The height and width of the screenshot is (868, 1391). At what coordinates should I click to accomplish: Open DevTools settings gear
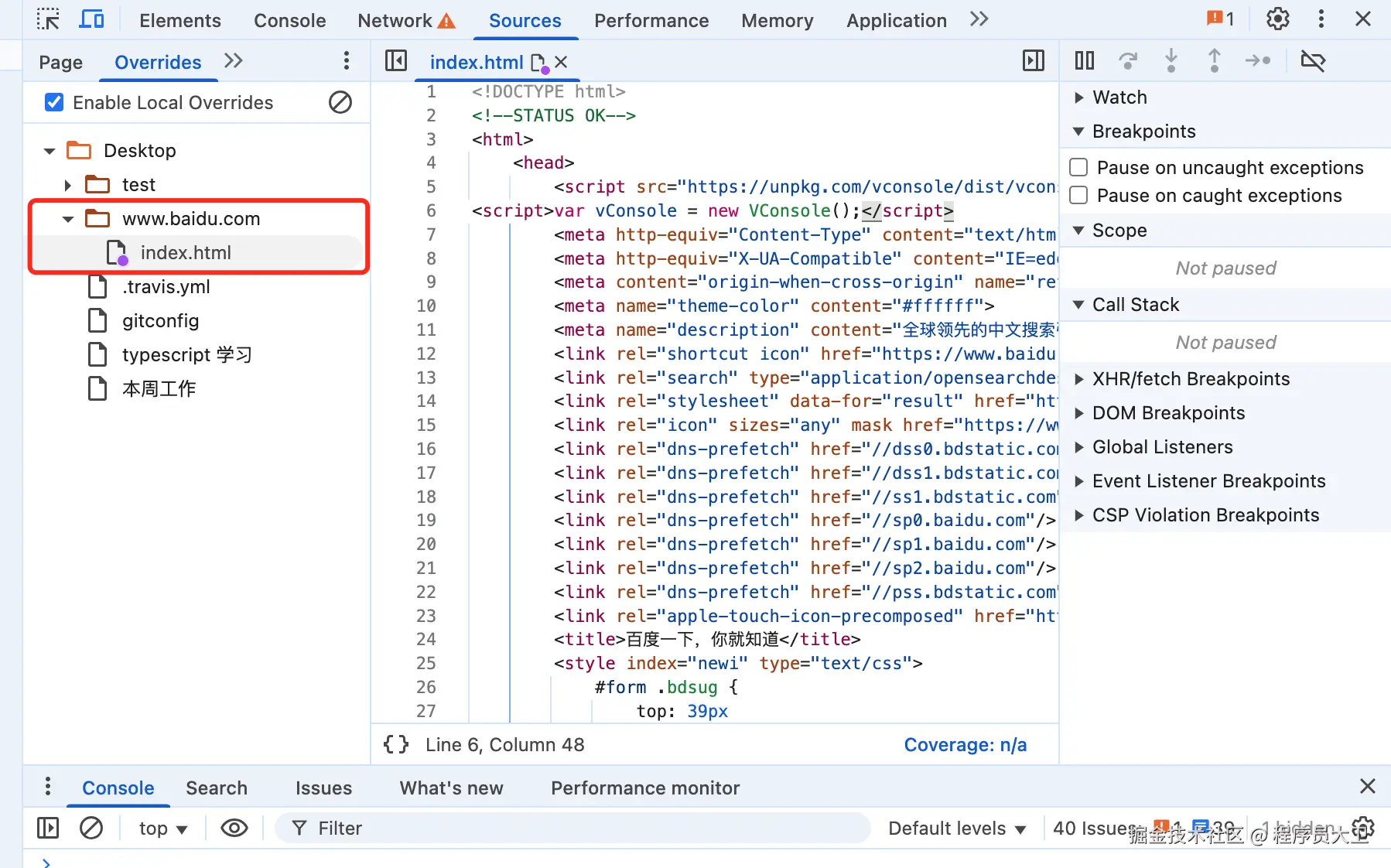coord(1277,19)
